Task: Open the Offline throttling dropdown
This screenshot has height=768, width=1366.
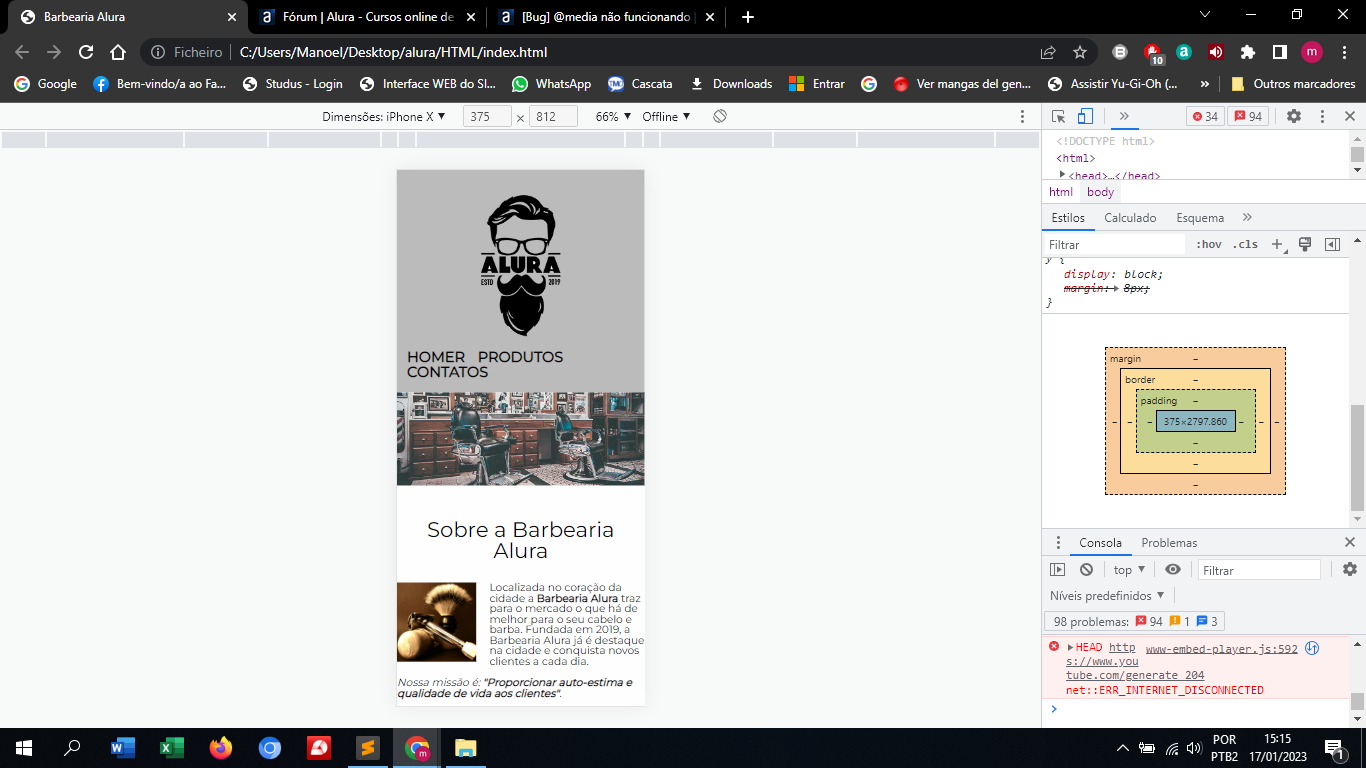Action: click(x=667, y=117)
